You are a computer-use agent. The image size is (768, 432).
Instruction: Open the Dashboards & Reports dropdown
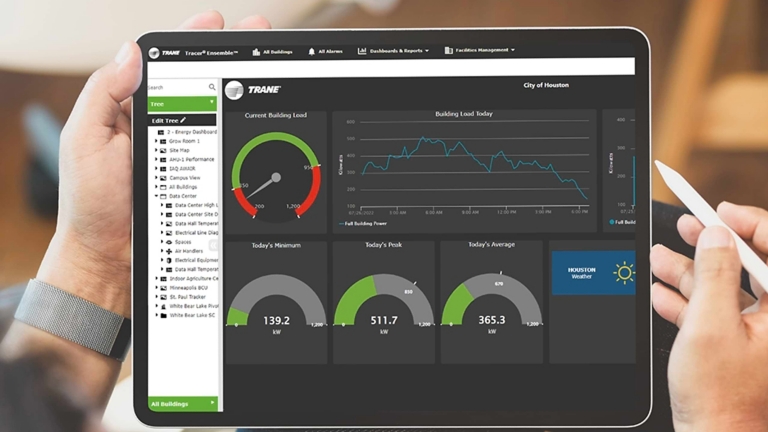coord(393,51)
